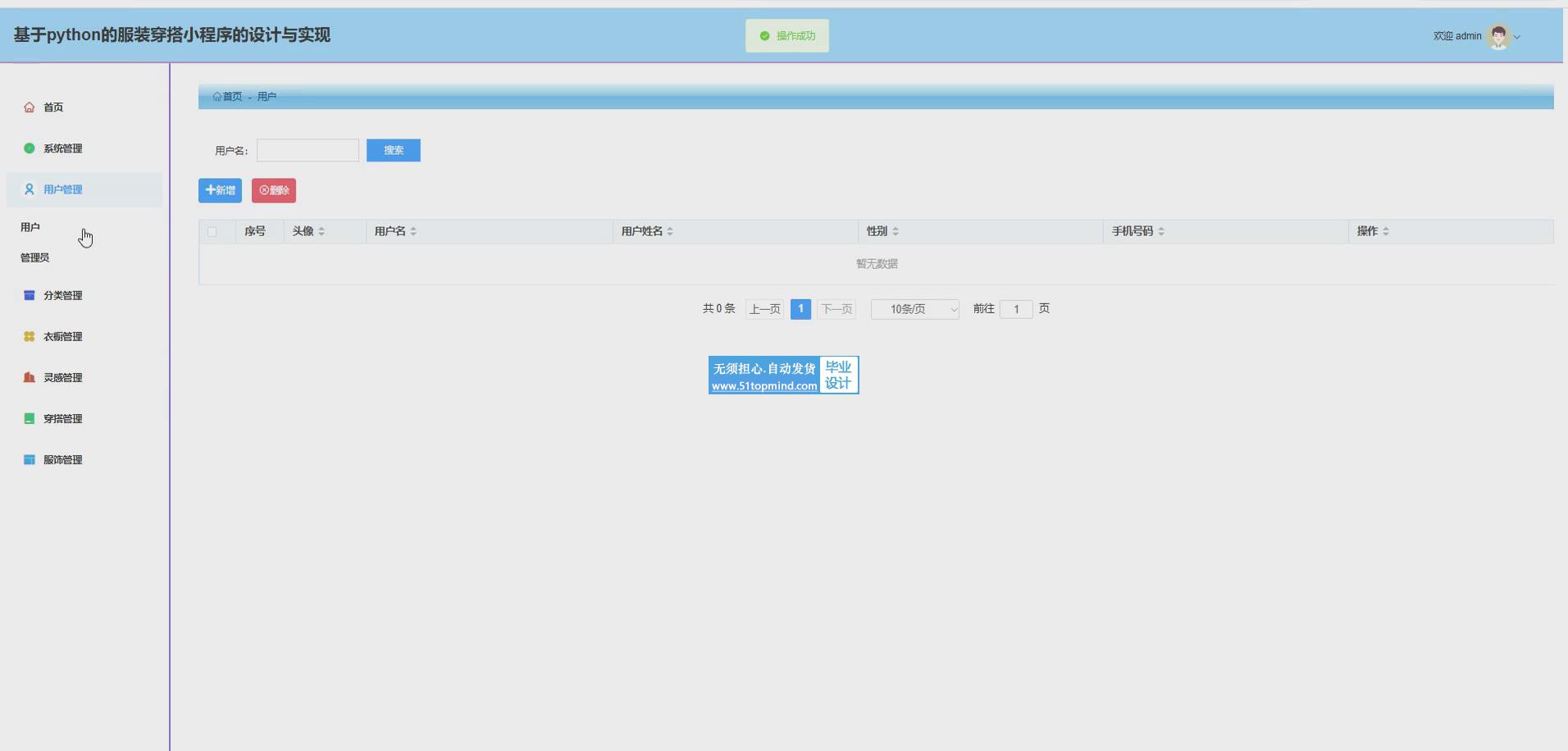Click the 用户管理 person icon
This screenshot has height=751, width=1568.
pyautogui.click(x=30, y=189)
